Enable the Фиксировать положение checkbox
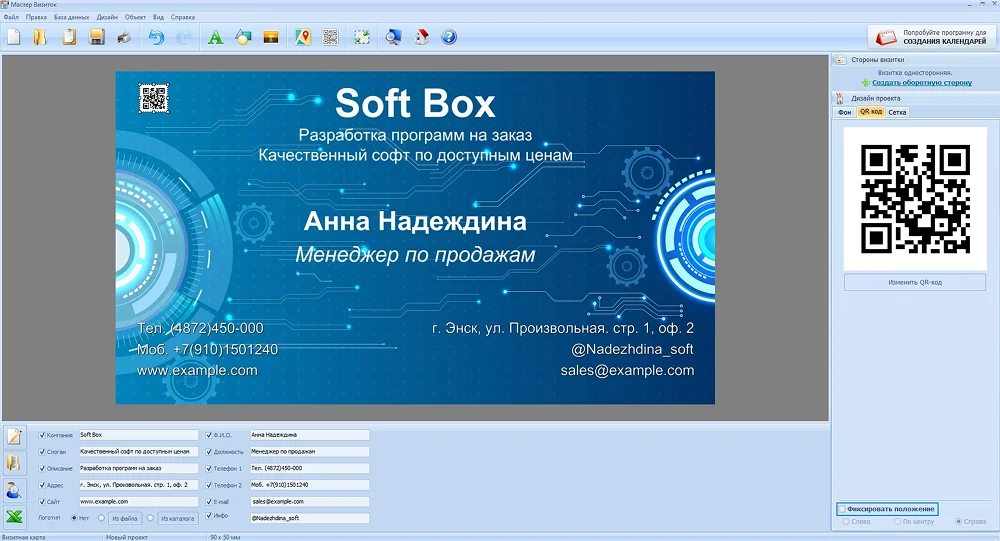Image resolution: width=1000 pixels, height=541 pixels. pos(843,509)
